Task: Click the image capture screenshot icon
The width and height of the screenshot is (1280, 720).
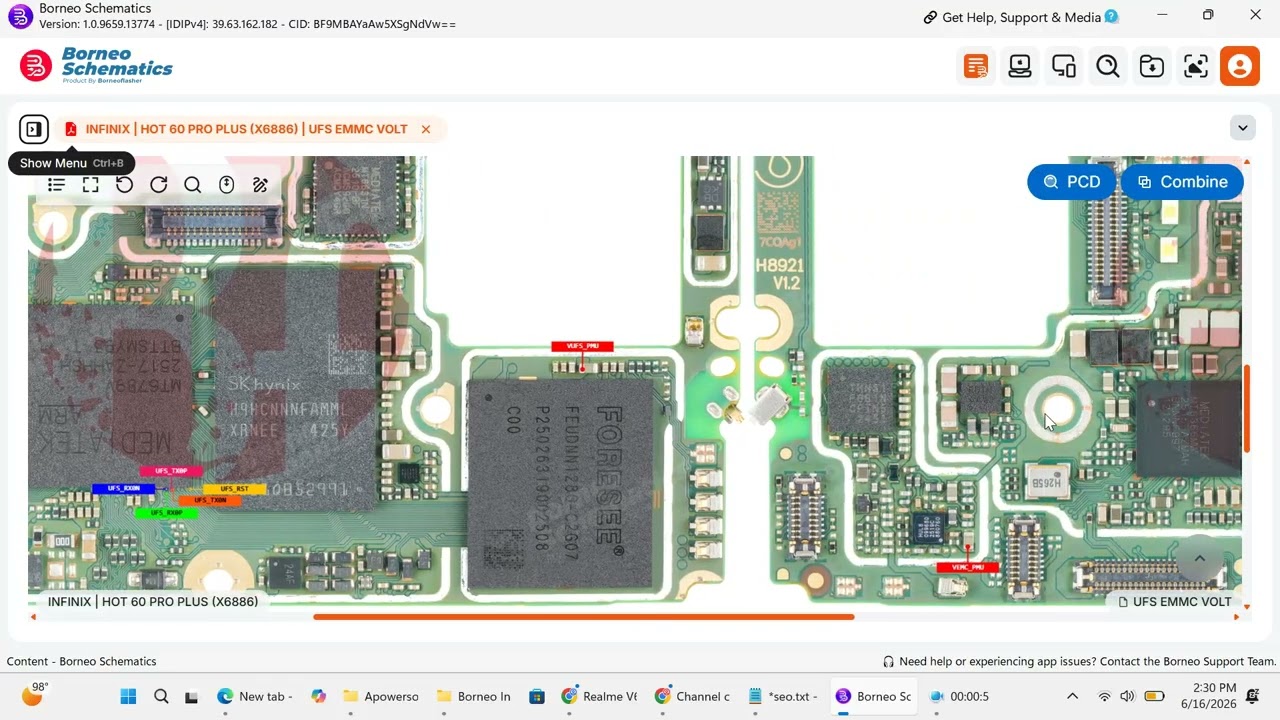Action: click(x=1195, y=66)
